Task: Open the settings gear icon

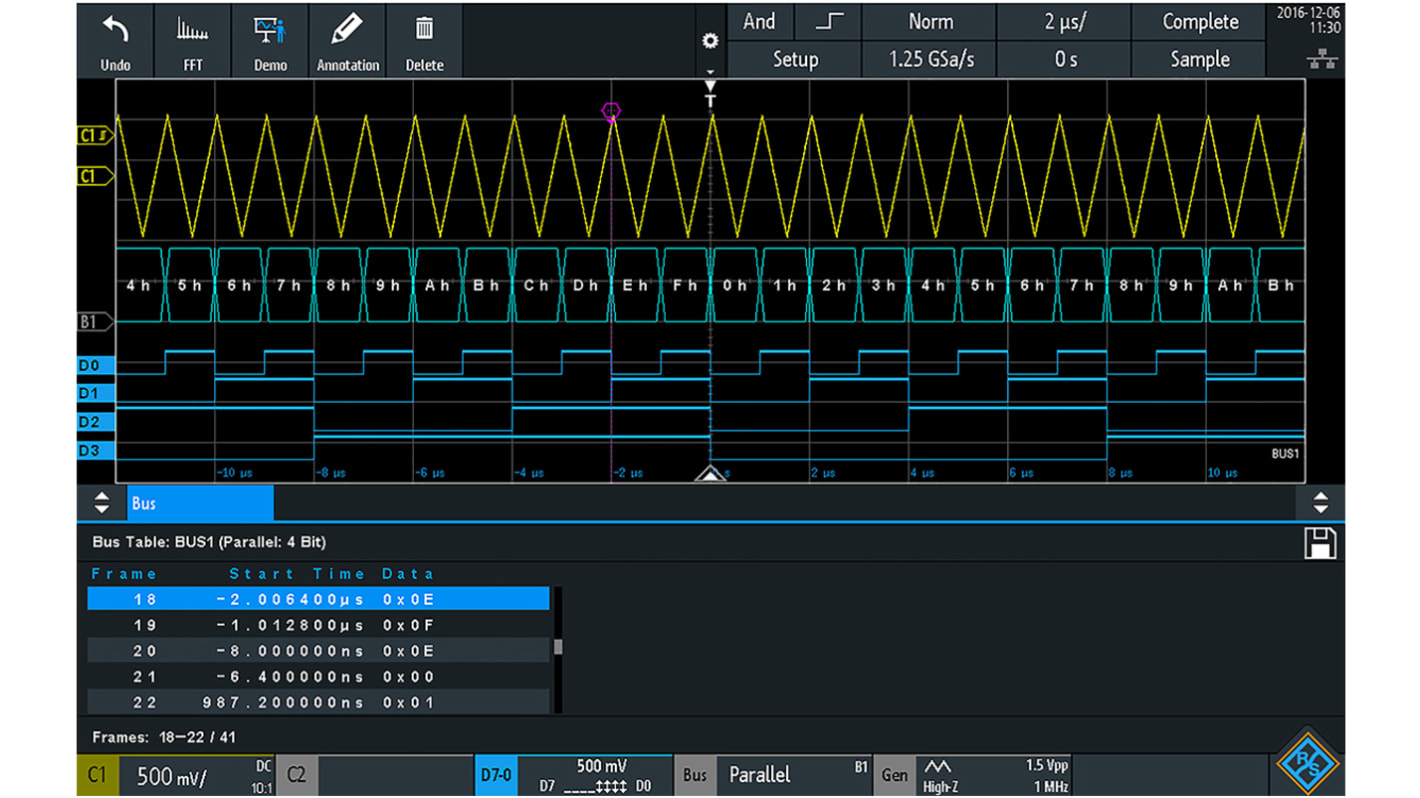Action: [710, 41]
